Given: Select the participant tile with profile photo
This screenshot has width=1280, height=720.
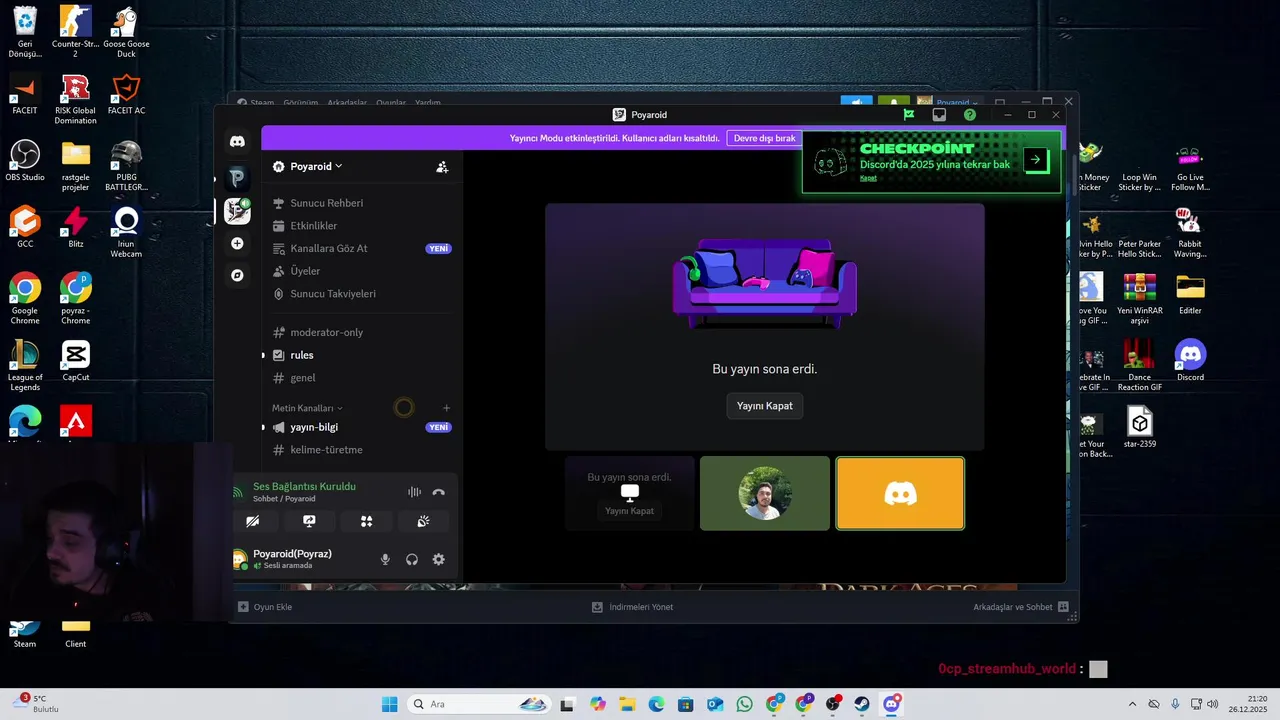Looking at the screenshot, I should point(765,493).
